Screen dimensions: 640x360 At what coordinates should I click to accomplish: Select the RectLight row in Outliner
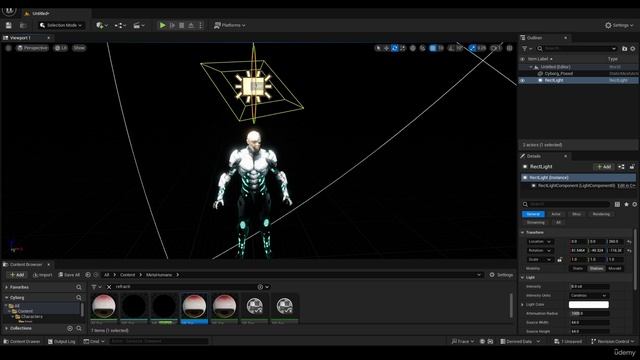click(x=579, y=80)
